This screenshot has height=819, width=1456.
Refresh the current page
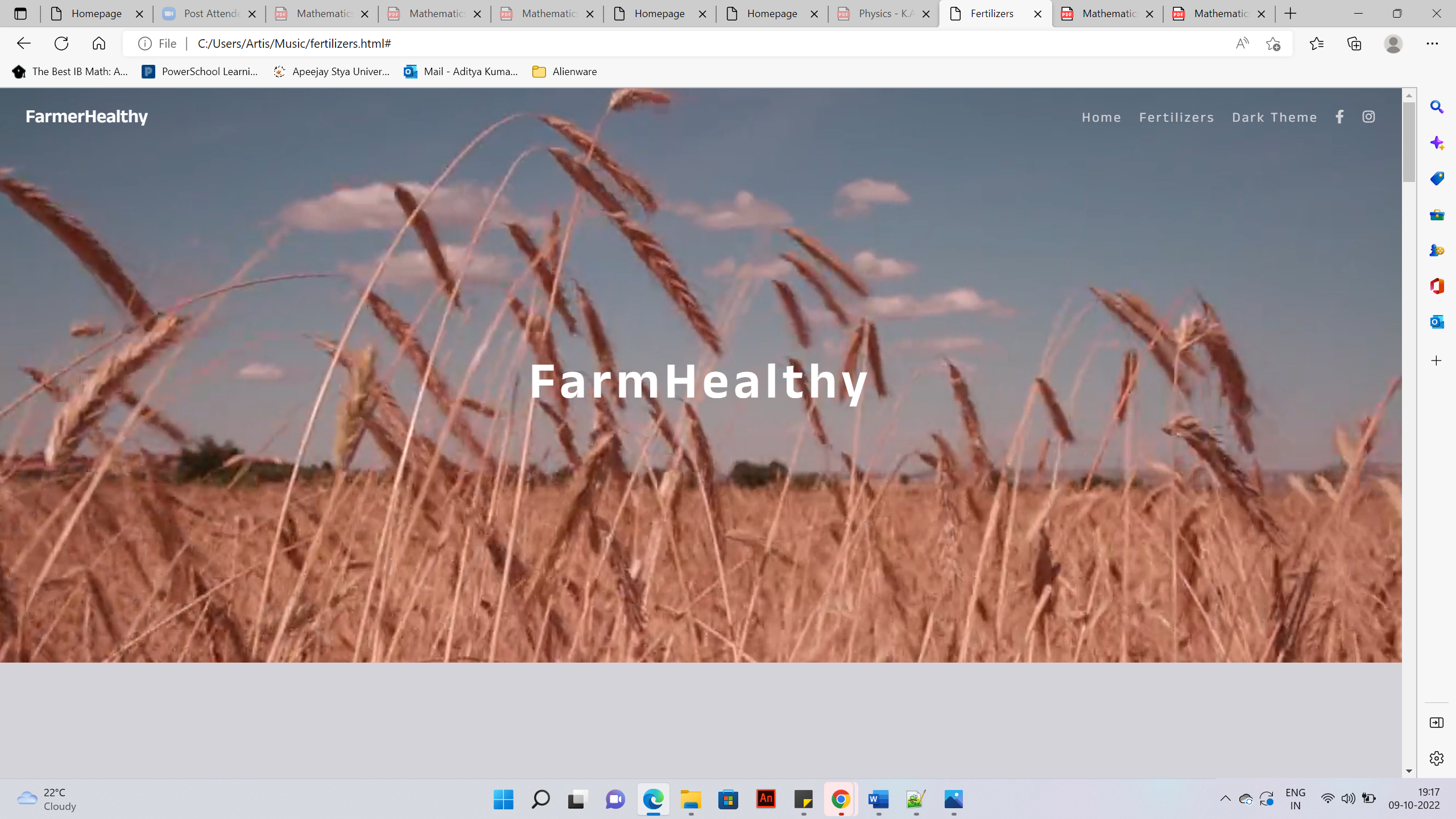pyautogui.click(x=61, y=44)
